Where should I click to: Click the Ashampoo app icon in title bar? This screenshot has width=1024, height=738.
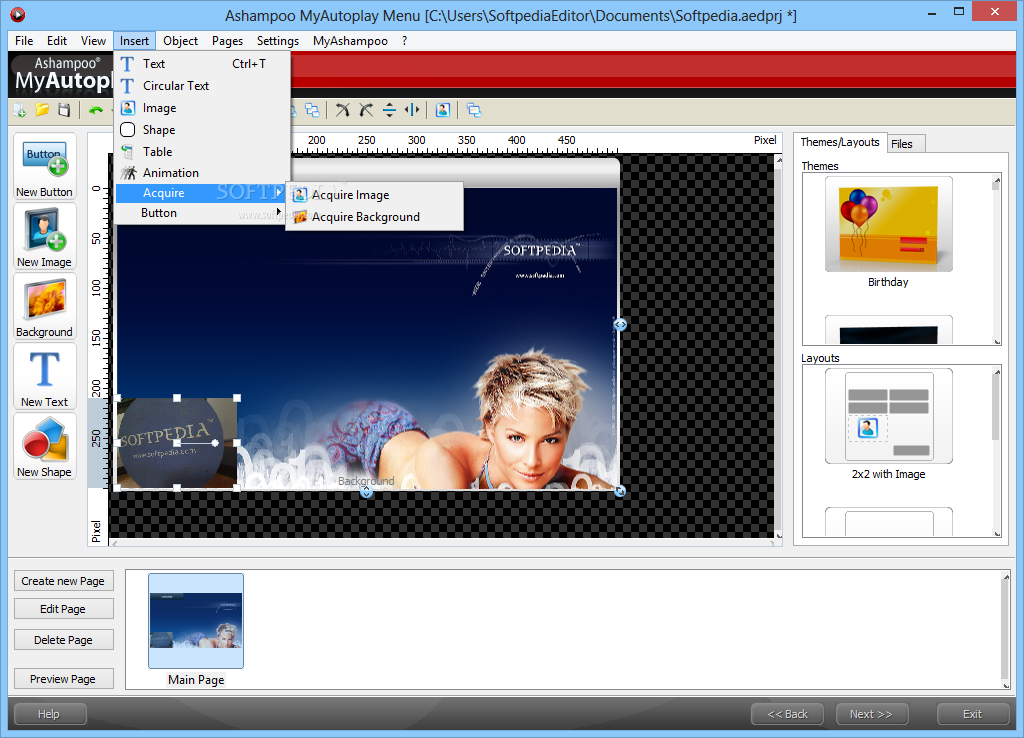click(18, 14)
